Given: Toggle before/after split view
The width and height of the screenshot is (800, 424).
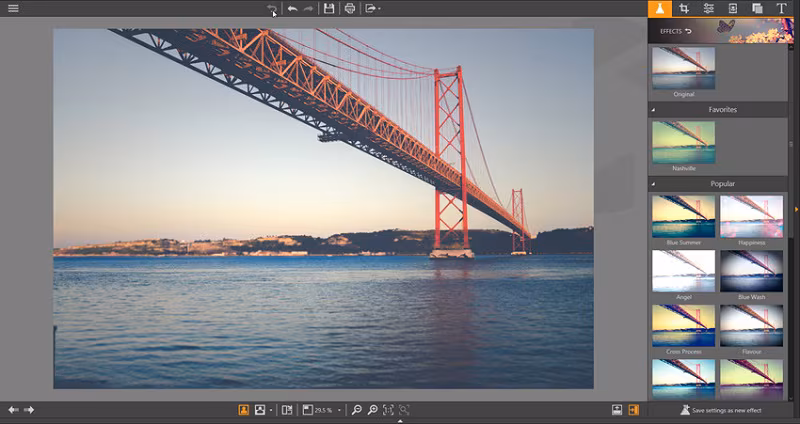Looking at the screenshot, I should pyautogui.click(x=287, y=410).
